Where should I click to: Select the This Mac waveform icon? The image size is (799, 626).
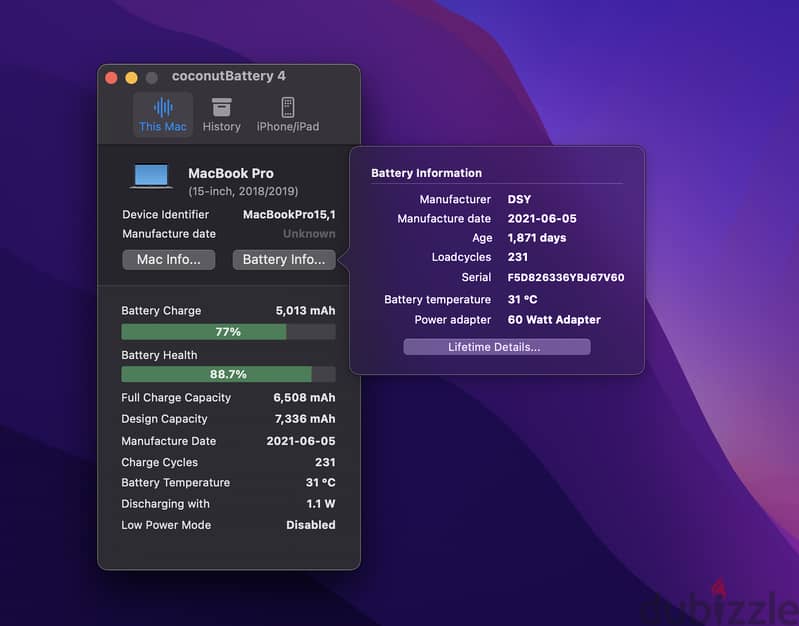(163, 108)
